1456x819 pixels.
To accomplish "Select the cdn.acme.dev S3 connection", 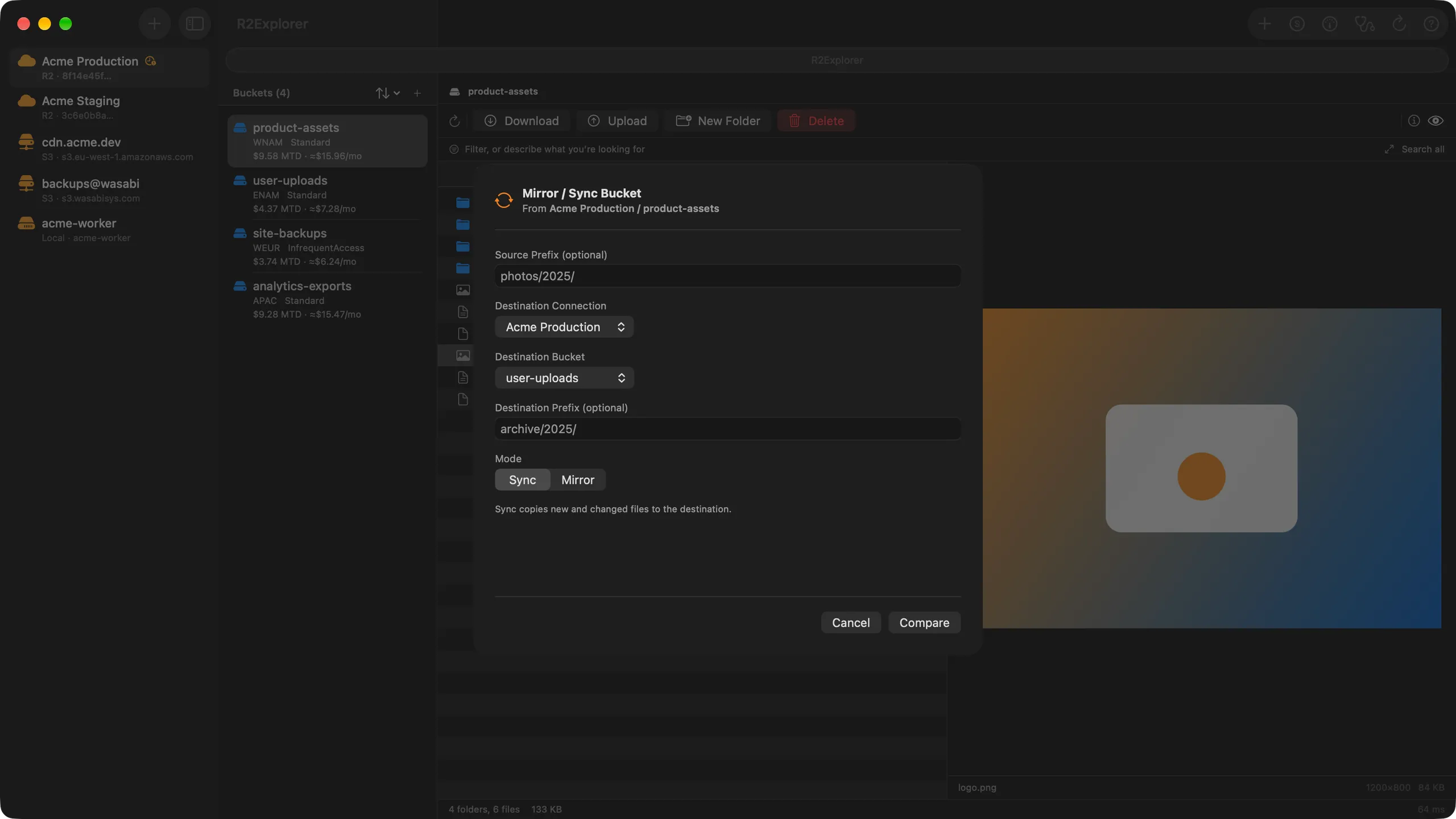I will pyautogui.click(x=108, y=148).
